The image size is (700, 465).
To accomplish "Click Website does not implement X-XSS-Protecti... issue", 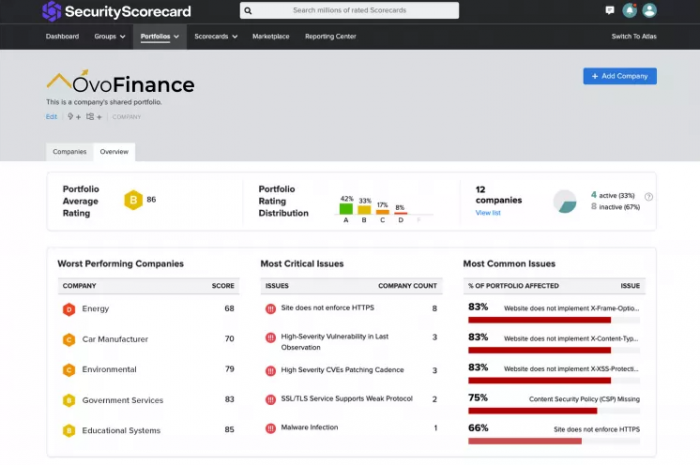I will (x=571, y=369).
